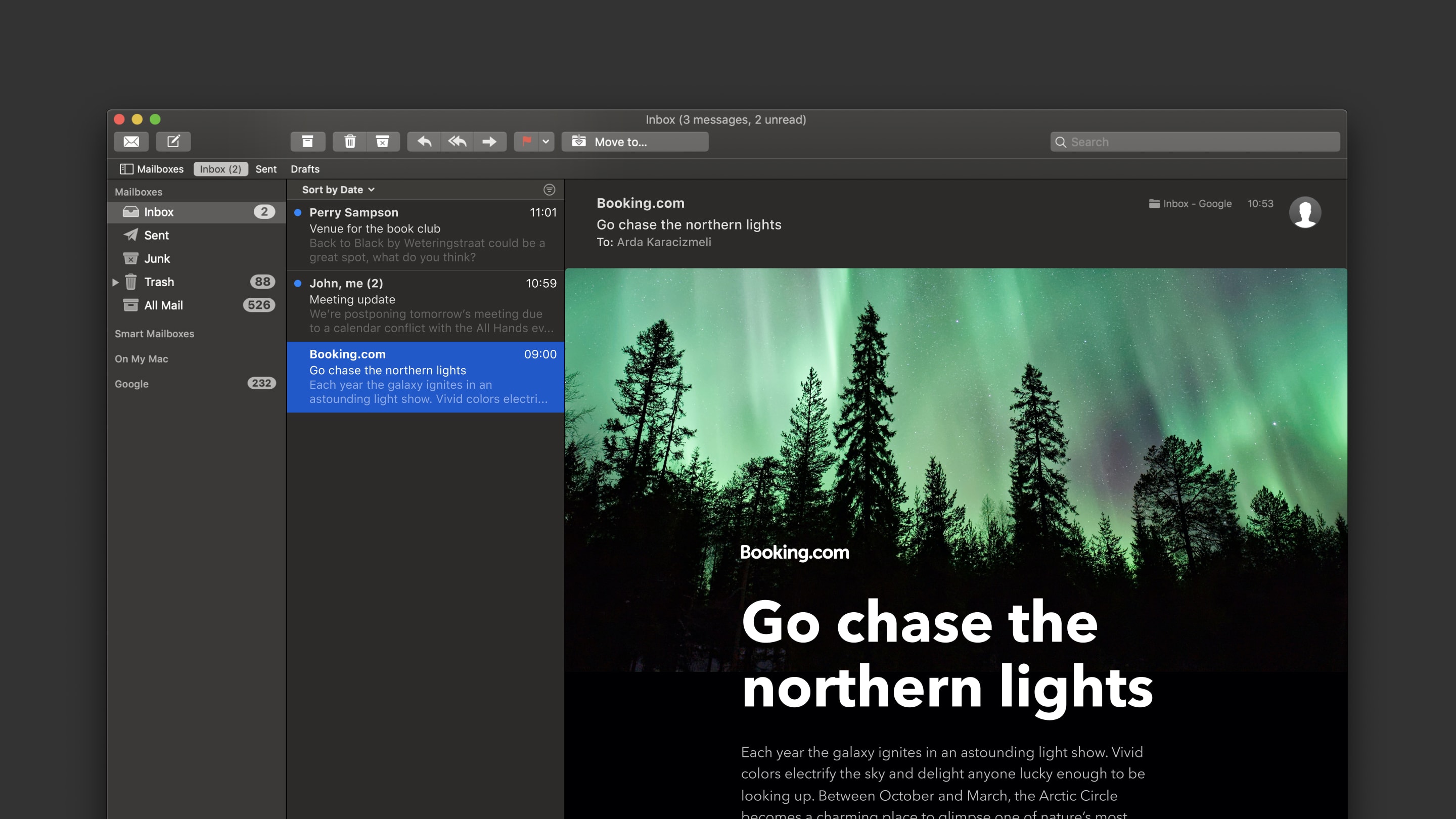Screen dimensions: 1456x819
Task: Archive the selected message
Action: tap(307, 142)
